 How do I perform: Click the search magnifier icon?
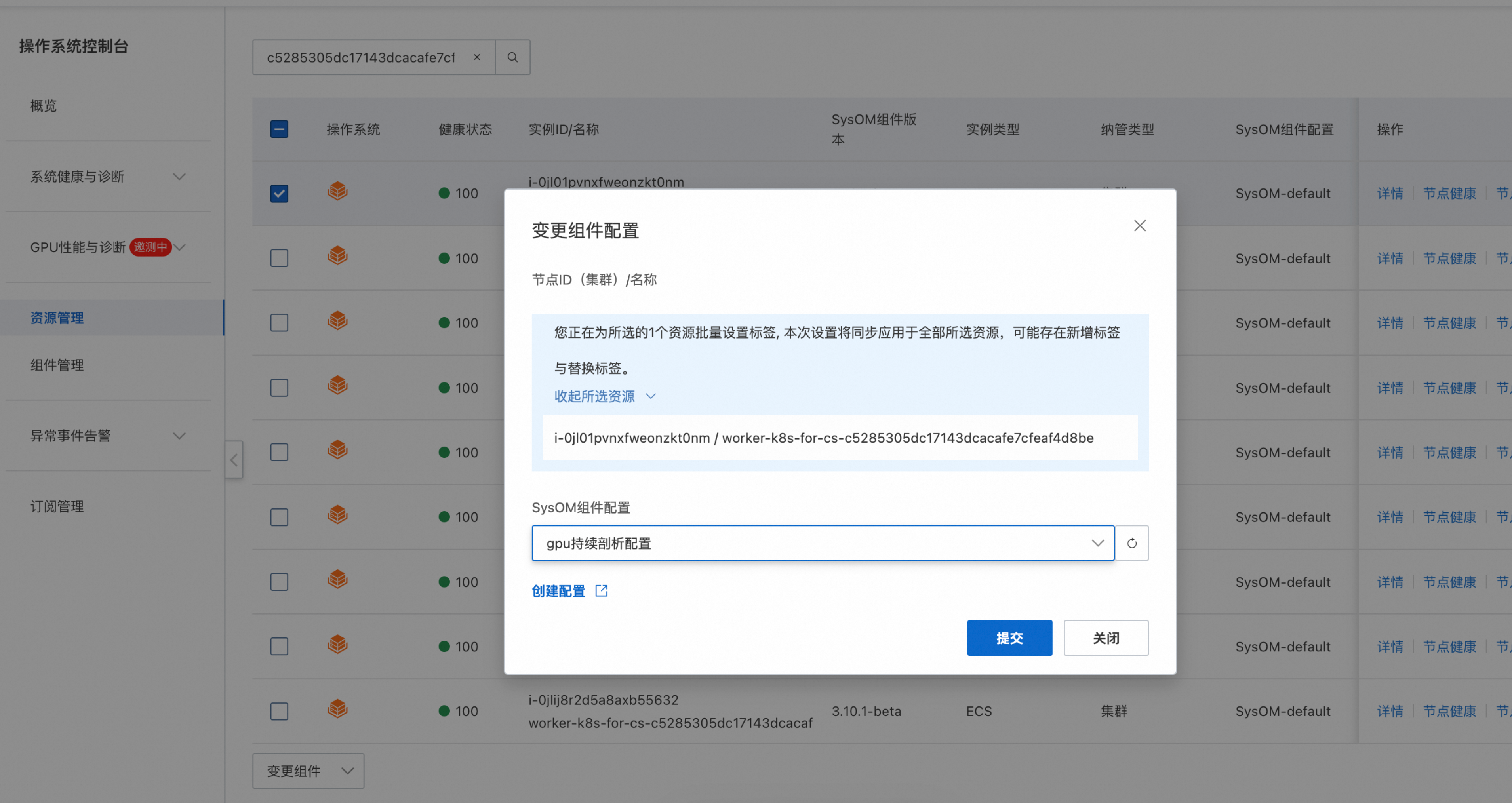512,57
